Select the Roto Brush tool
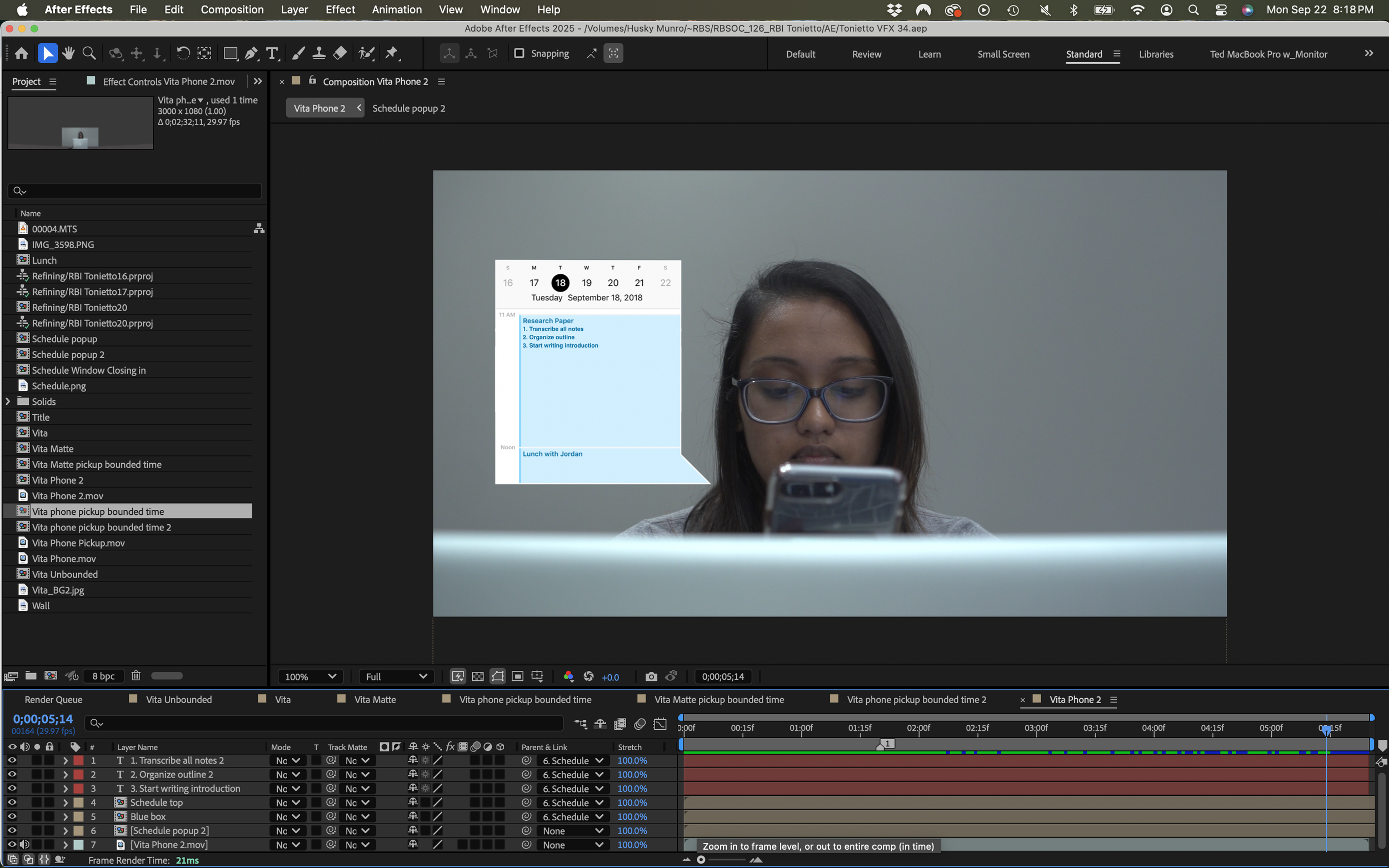This screenshot has height=868, width=1389. pyautogui.click(x=366, y=53)
